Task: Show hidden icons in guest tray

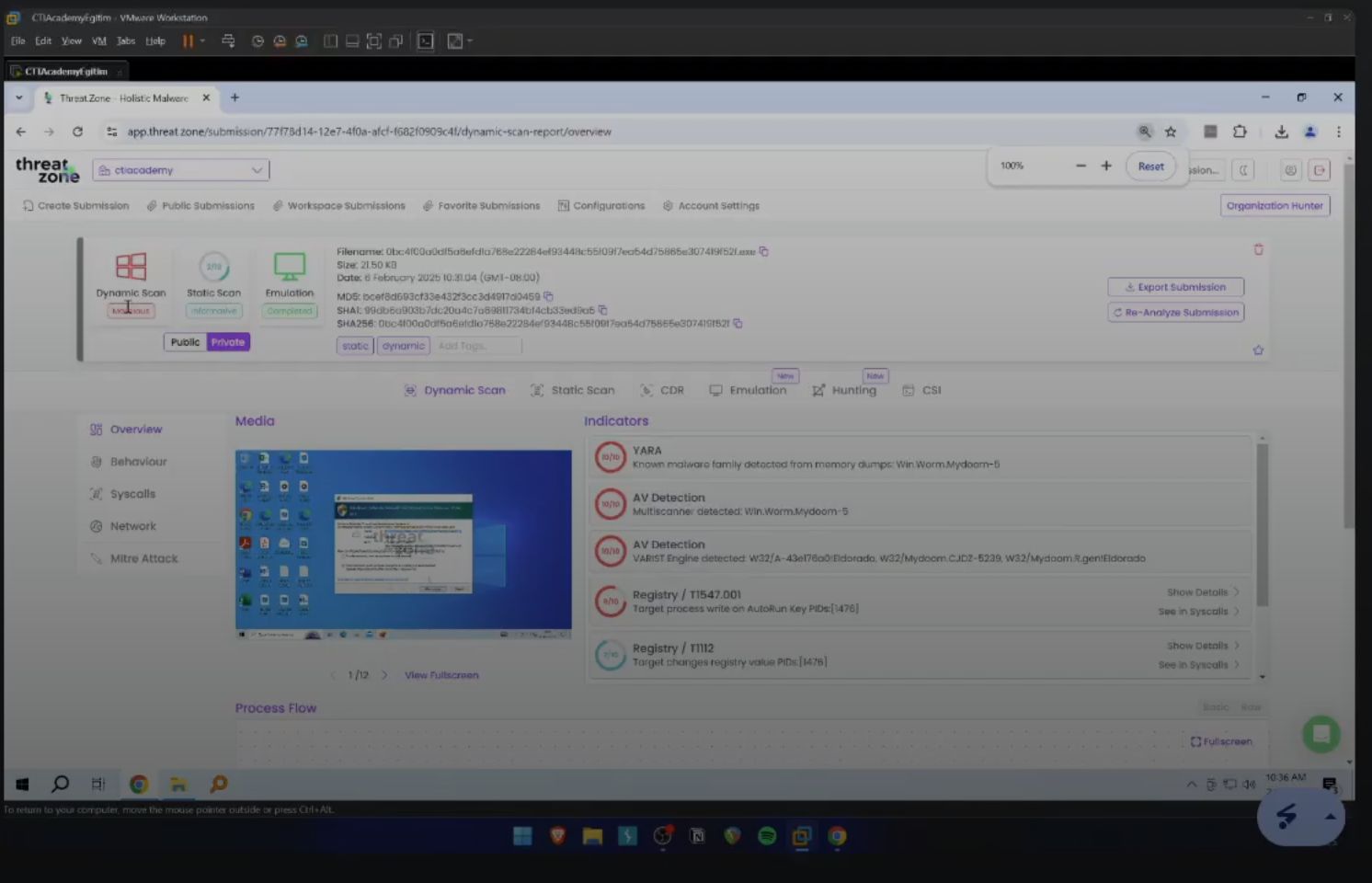Action: [x=1192, y=785]
